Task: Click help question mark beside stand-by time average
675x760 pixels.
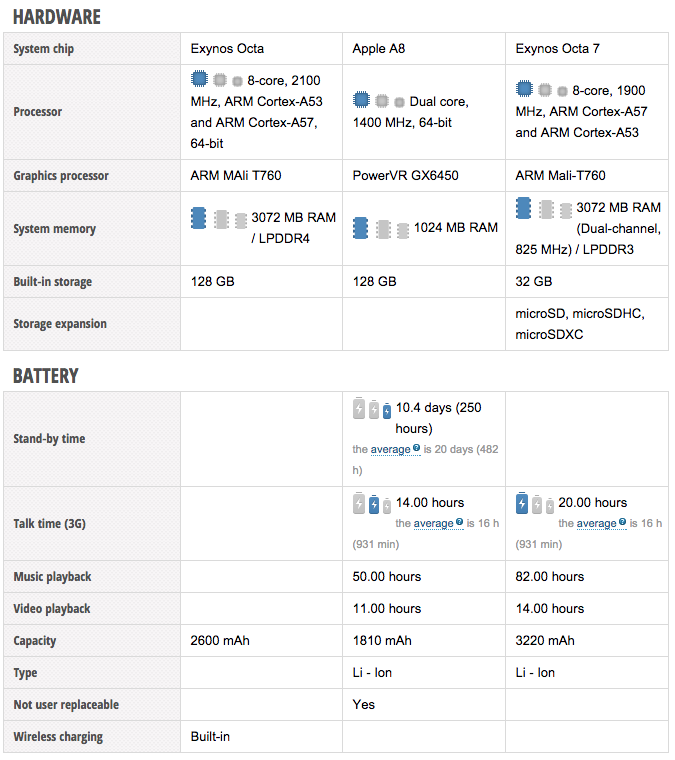Action: (416, 449)
